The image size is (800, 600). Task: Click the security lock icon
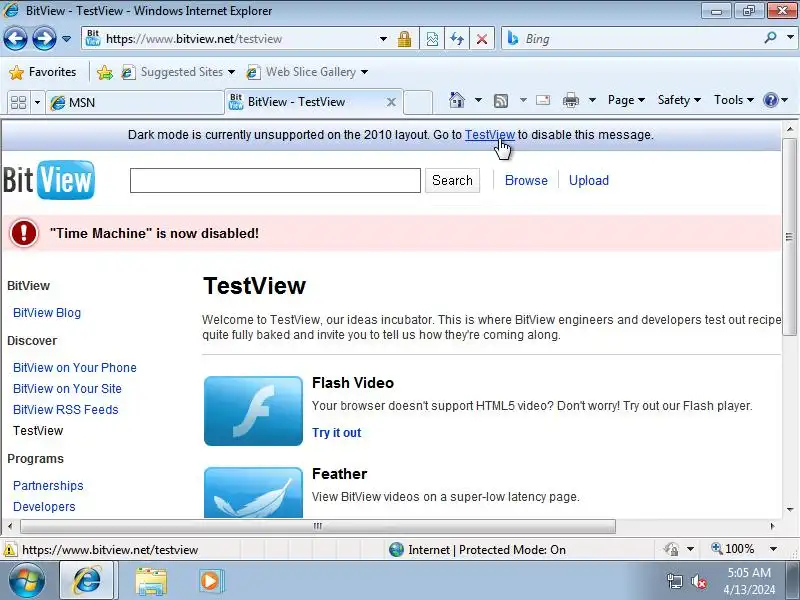pos(405,39)
